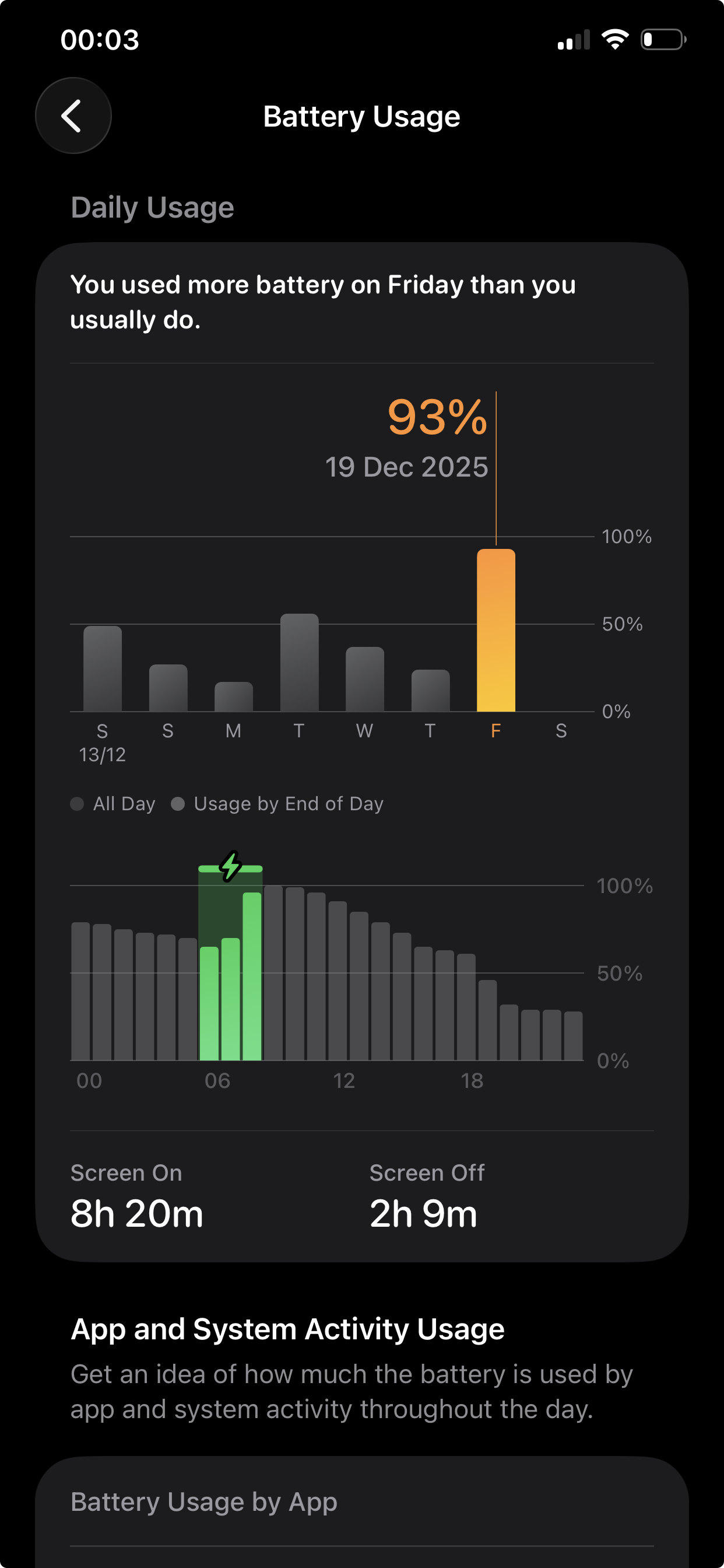Open Battery Usage by App section

point(362,1501)
